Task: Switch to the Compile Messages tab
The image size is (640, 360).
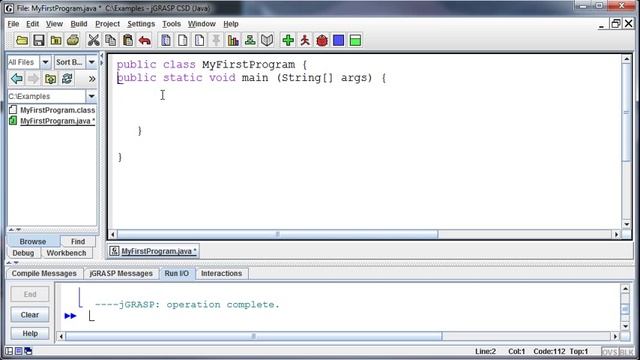Action: [44, 273]
